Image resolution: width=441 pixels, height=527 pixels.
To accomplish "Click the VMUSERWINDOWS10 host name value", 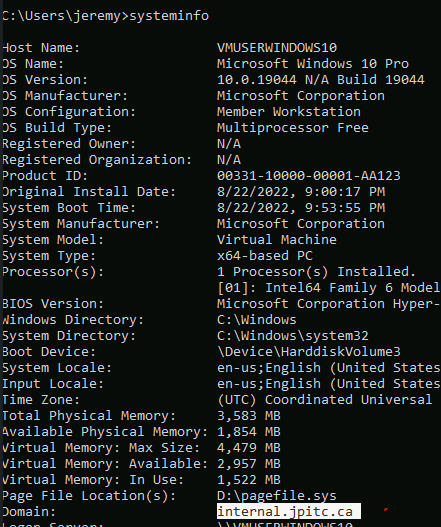I will coord(277,48).
